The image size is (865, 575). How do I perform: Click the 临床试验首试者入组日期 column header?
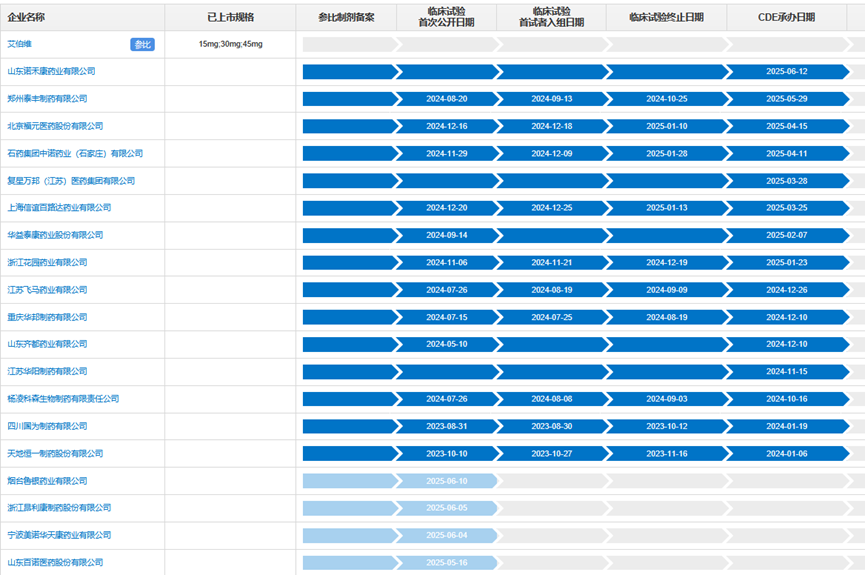click(552, 17)
